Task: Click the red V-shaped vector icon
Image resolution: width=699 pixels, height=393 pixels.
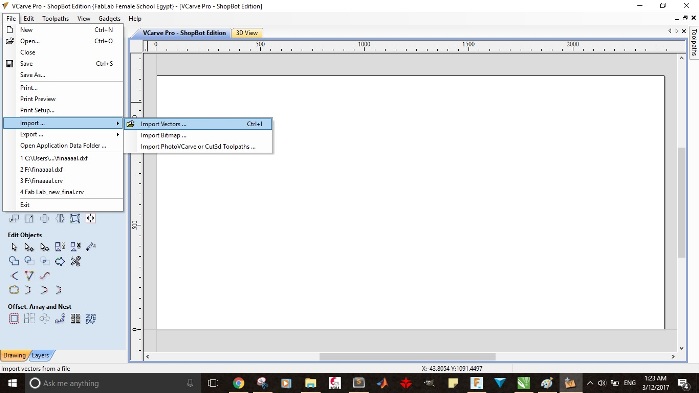Action: click(x=29, y=276)
